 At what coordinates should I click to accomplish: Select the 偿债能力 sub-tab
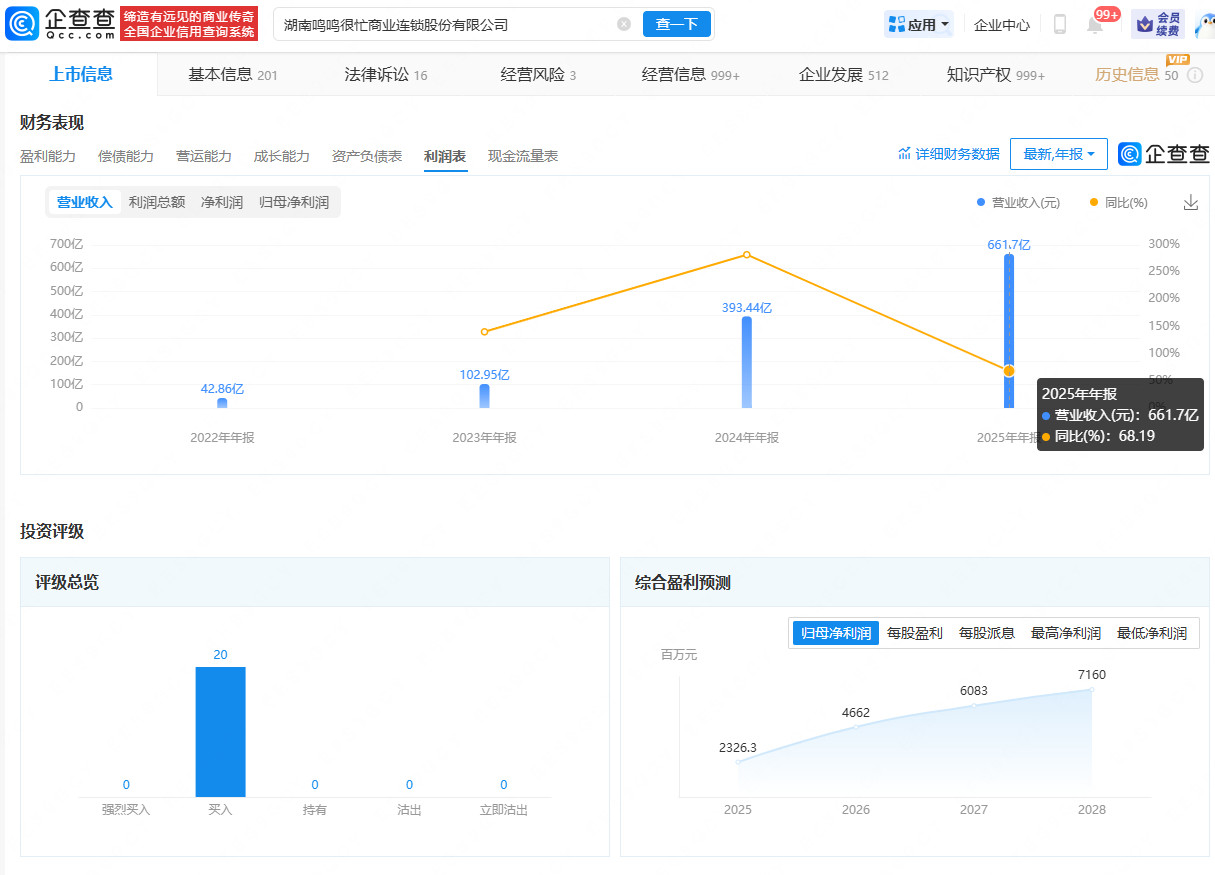tap(126, 156)
